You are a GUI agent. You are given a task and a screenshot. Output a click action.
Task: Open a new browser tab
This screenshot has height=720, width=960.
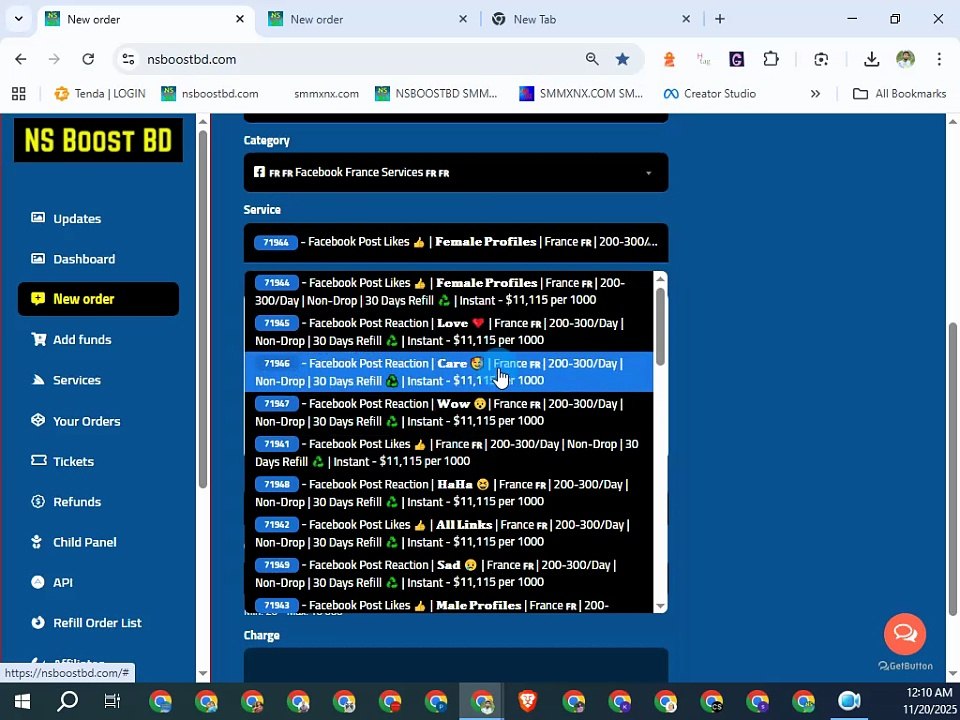(x=720, y=20)
